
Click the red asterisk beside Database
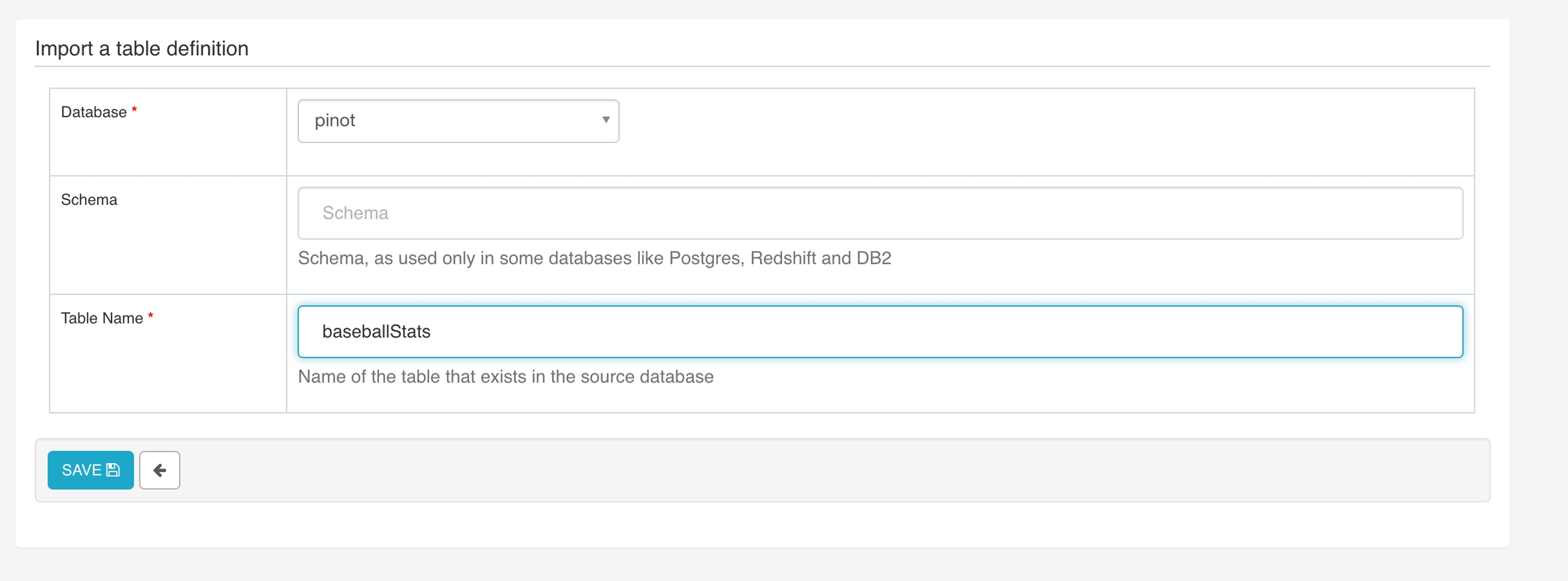pyautogui.click(x=135, y=110)
